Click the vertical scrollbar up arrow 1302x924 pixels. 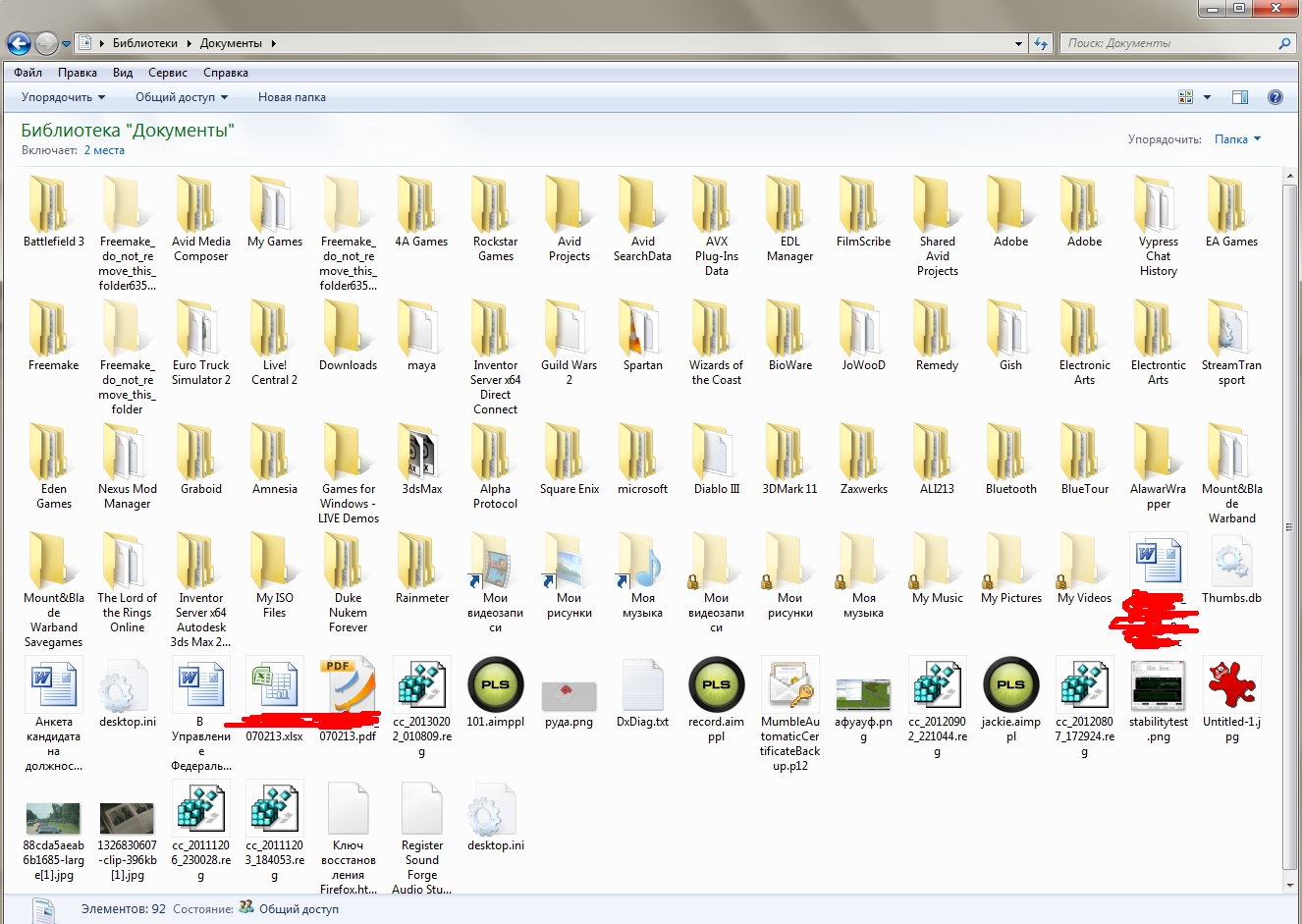[x=1291, y=176]
